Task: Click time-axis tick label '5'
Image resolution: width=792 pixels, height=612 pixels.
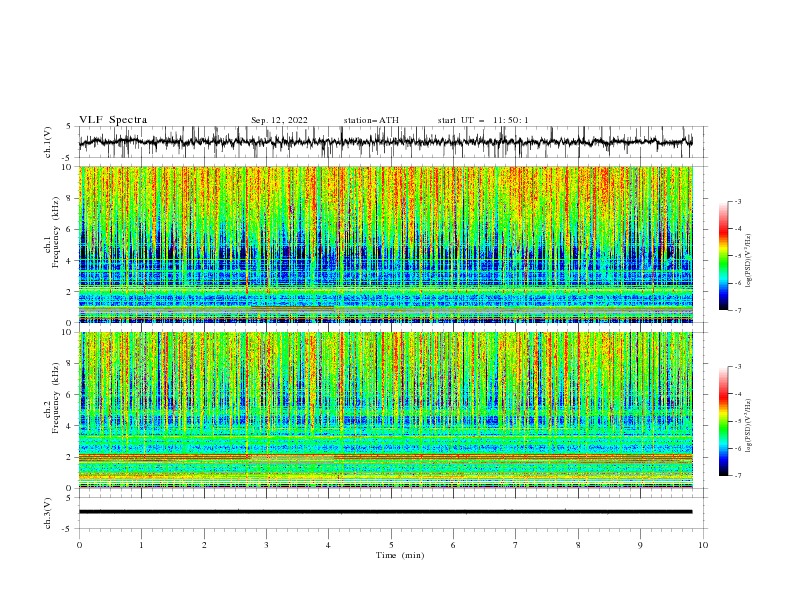Action: (x=391, y=545)
